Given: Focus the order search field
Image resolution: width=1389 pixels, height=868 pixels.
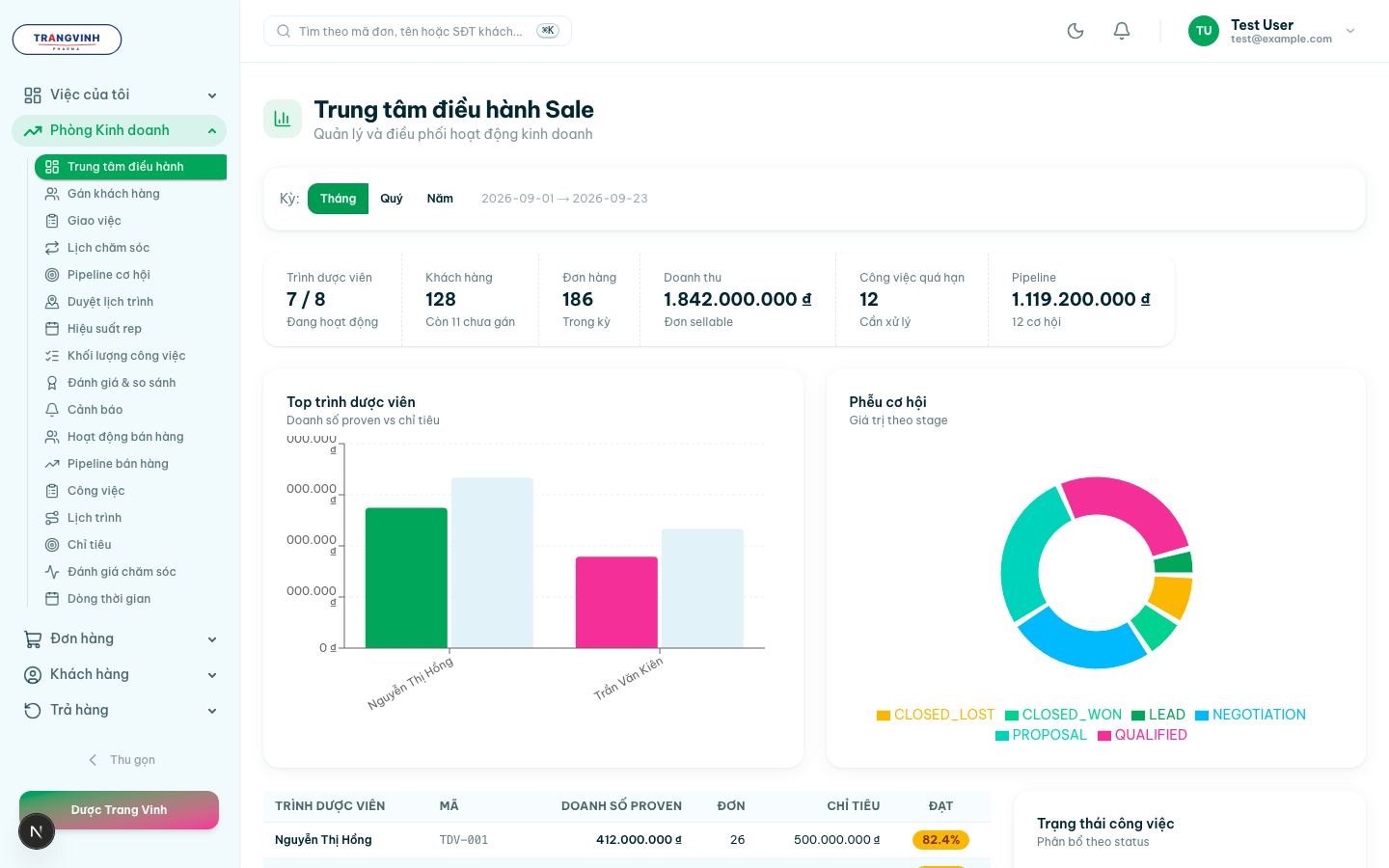Looking at the screenshot, I should click(417, 31).
